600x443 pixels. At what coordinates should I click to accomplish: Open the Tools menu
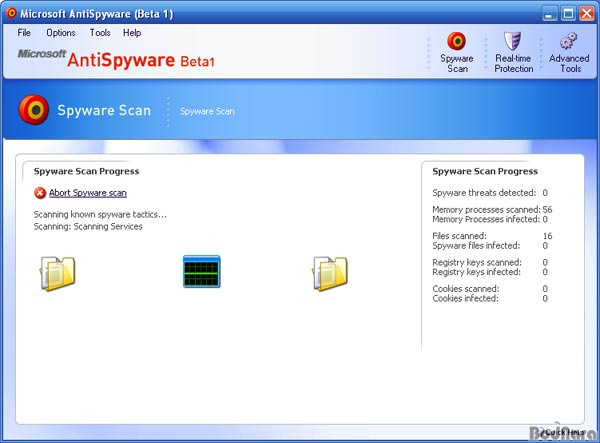(100, 33)
